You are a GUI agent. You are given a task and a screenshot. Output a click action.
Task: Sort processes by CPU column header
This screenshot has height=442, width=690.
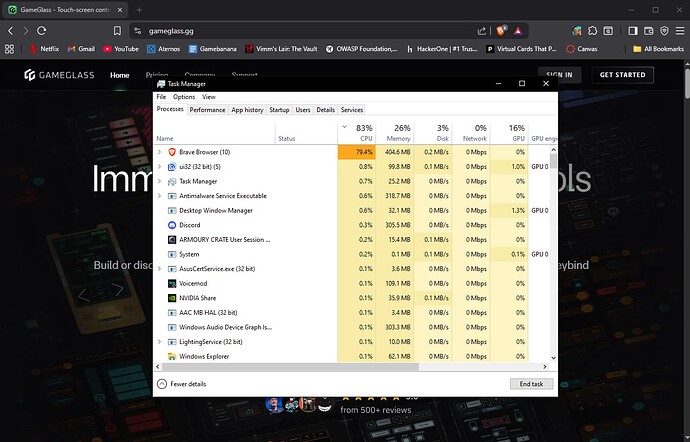357,133
